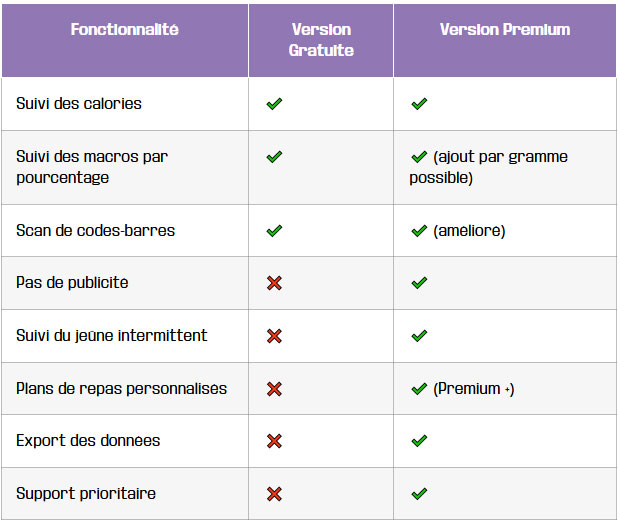Click the premium checkmark for Support prioritaire

[419, 494]
